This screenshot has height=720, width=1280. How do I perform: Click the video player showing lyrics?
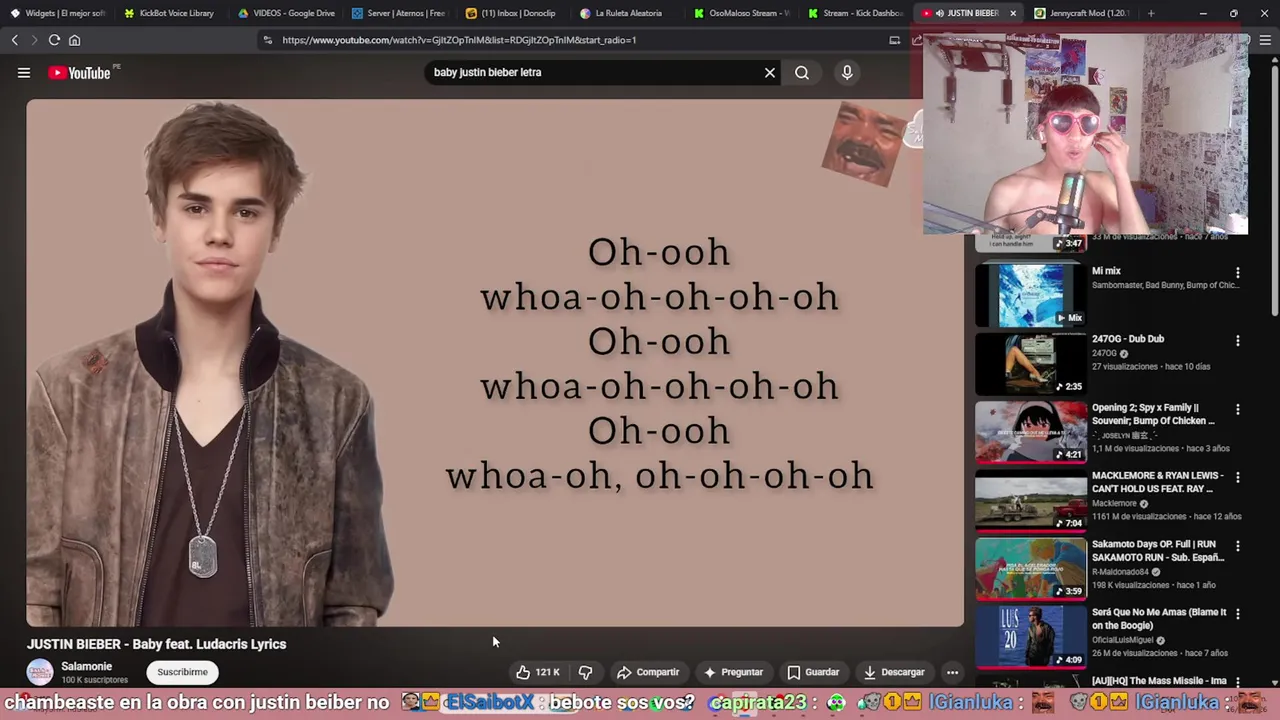click(495, 362)
